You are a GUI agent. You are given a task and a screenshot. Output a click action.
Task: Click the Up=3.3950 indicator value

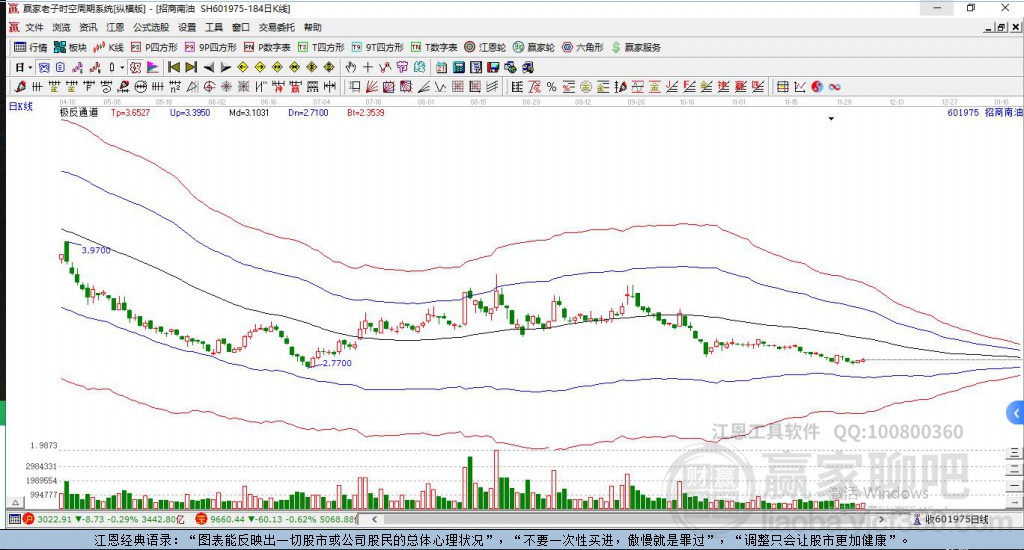[190, 112]
